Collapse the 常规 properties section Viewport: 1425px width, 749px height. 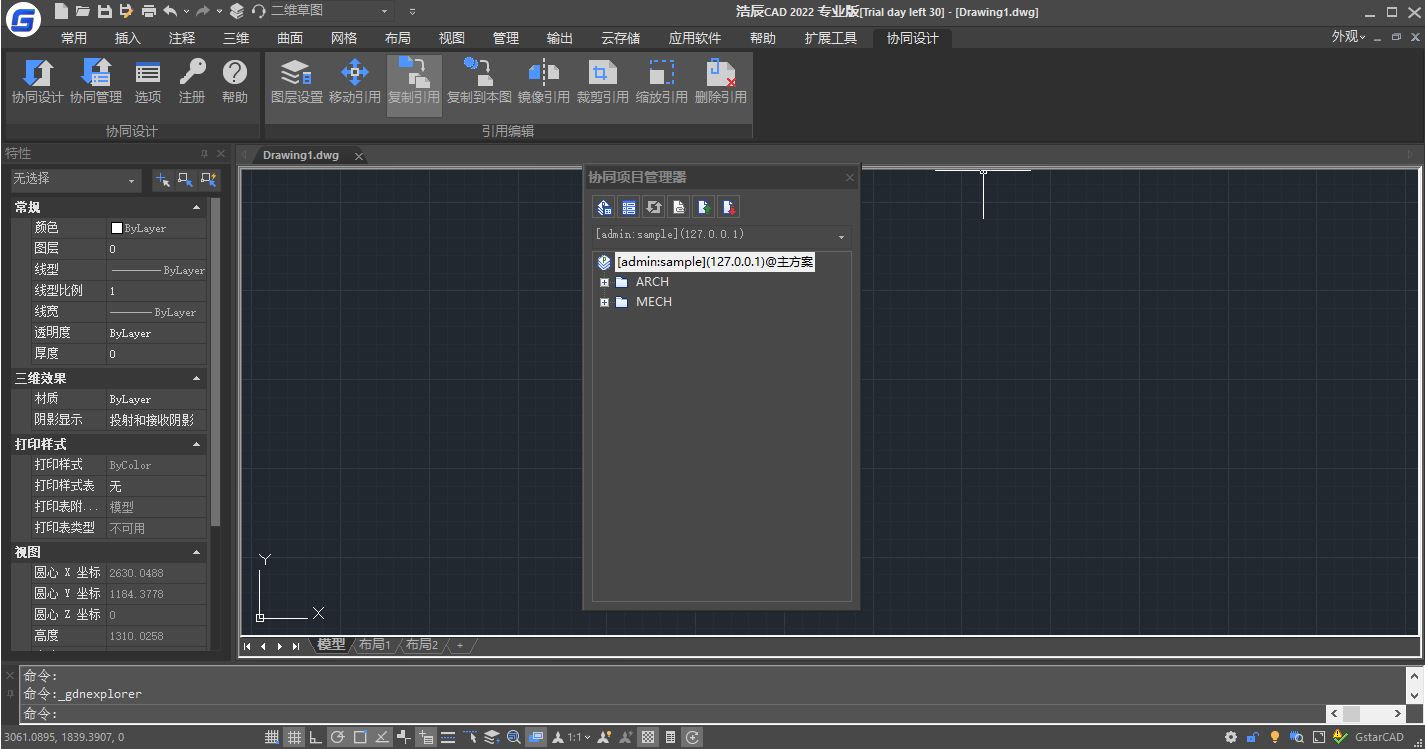pyautogui.click(x=196, y=207)
